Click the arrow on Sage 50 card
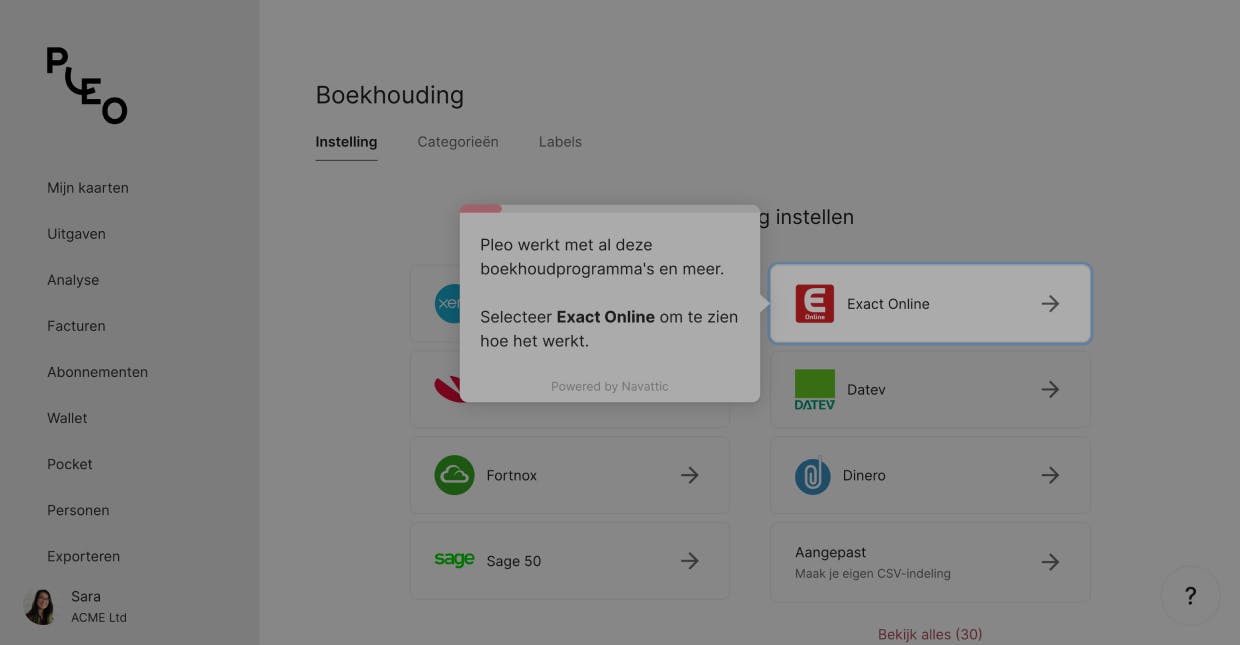The width and height of the screenshot is (1240, 645). tap(690, 562)
